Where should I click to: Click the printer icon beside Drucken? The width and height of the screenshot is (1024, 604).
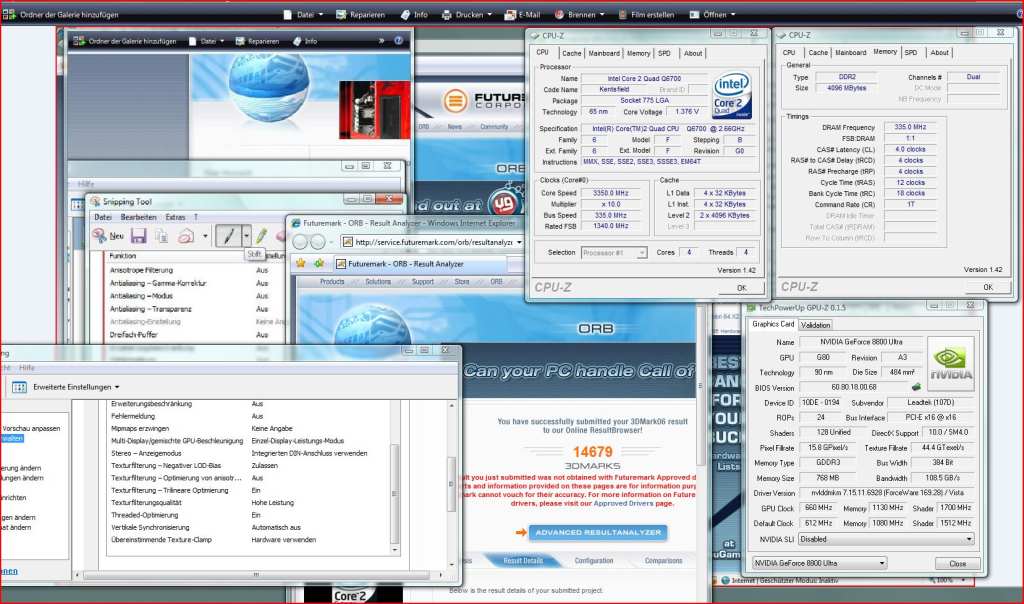[x=447, y=14]
